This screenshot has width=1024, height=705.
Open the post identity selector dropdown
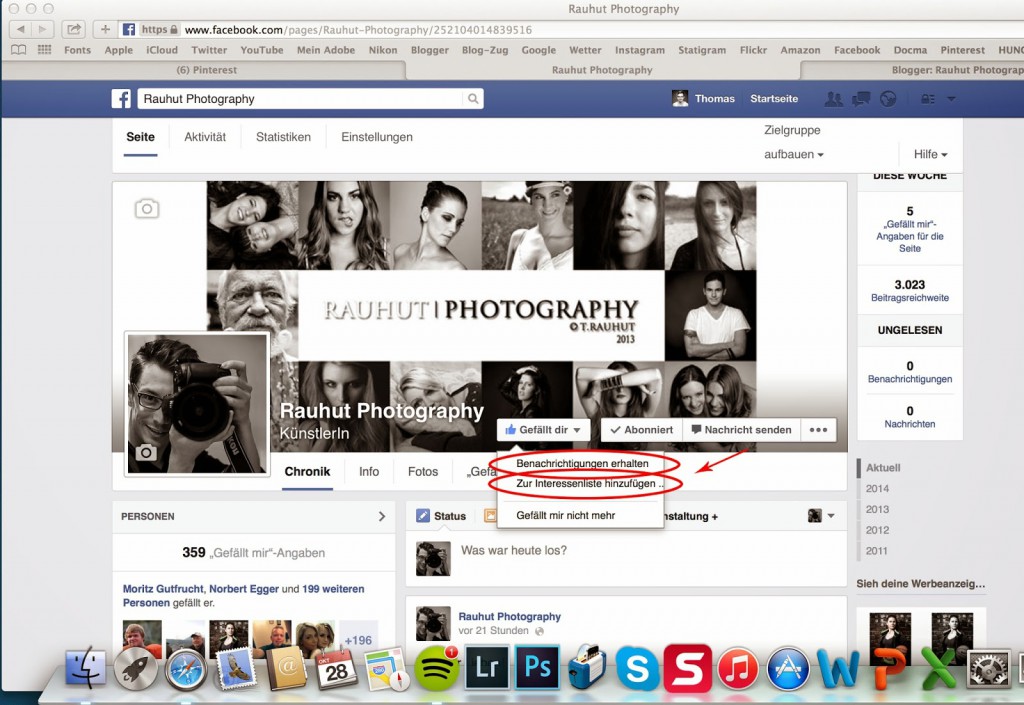[x=821, y=516]
